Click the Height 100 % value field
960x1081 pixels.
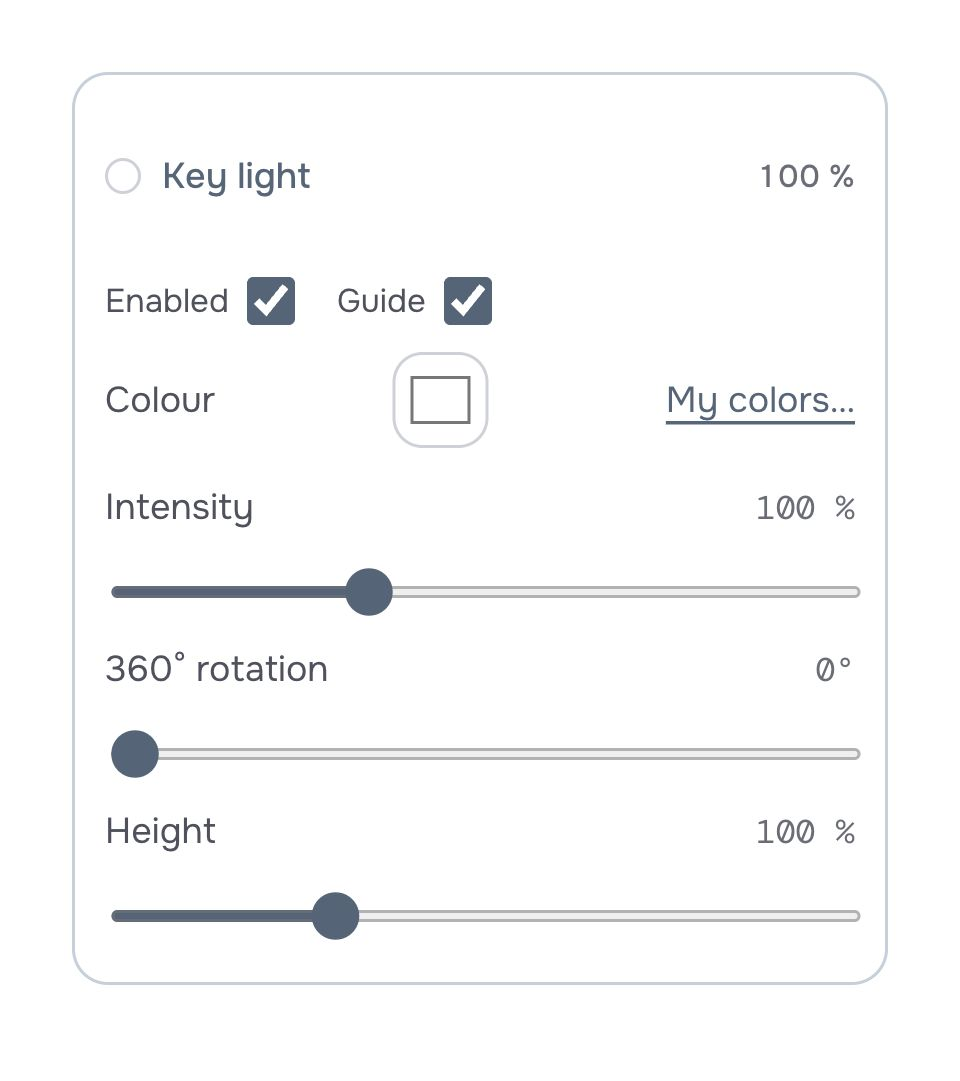pyautogui.click(x=806, y=831)
